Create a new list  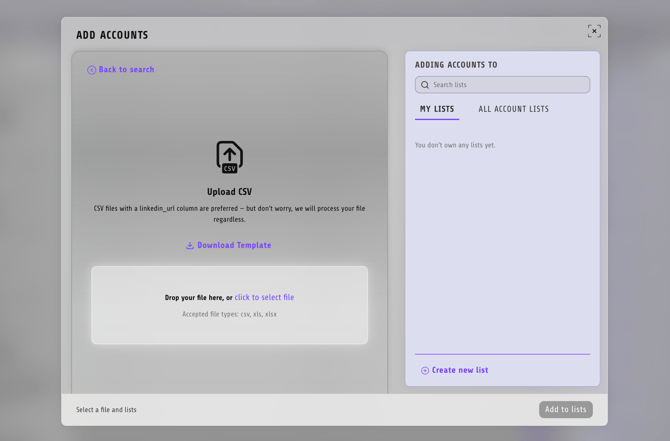(455, 370)
